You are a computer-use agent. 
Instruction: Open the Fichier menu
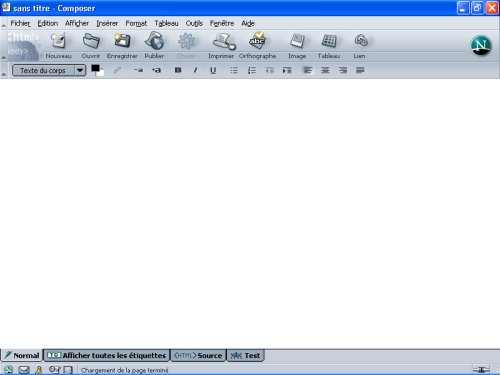(x=20, y=23)
